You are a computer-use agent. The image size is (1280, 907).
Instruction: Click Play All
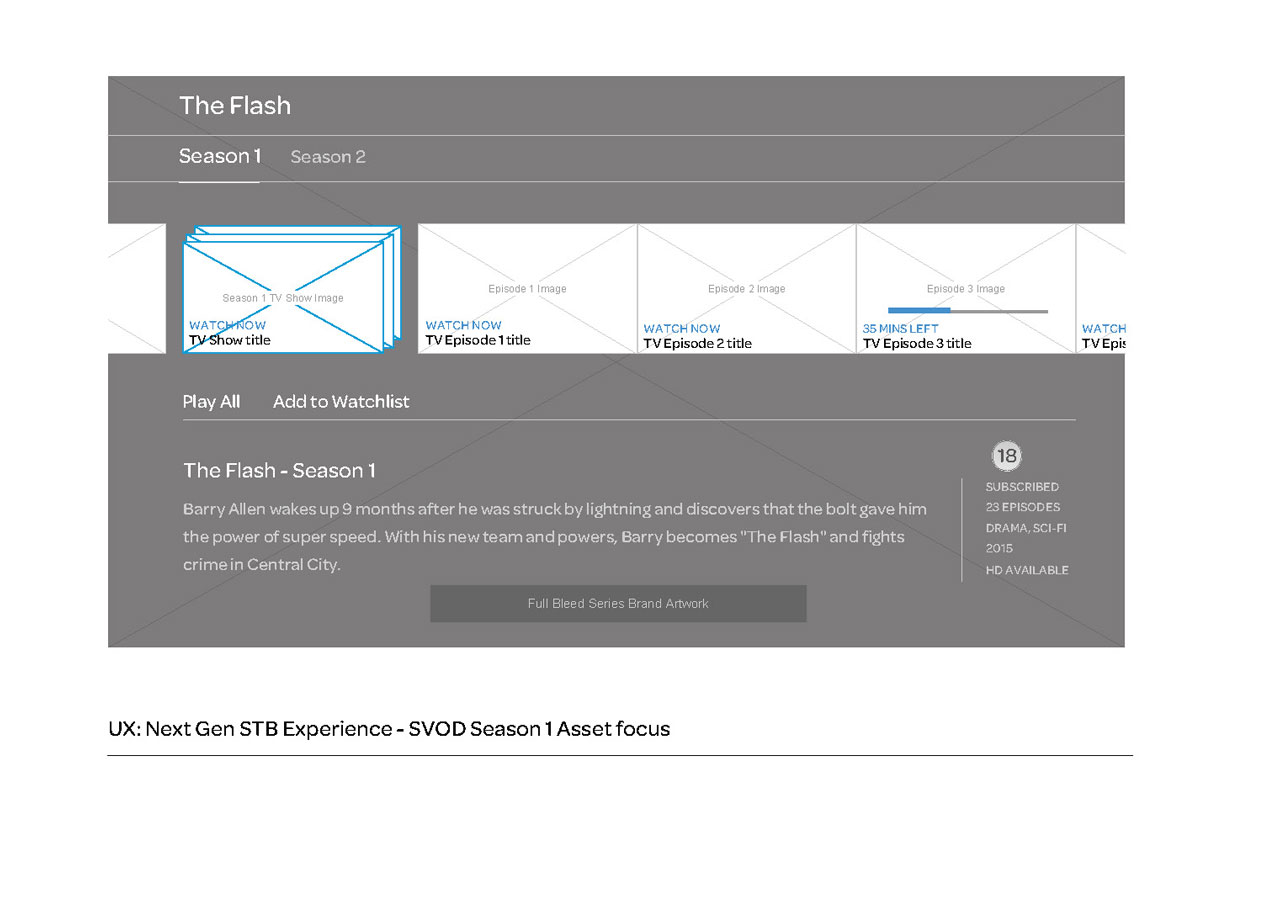[211, 402]
